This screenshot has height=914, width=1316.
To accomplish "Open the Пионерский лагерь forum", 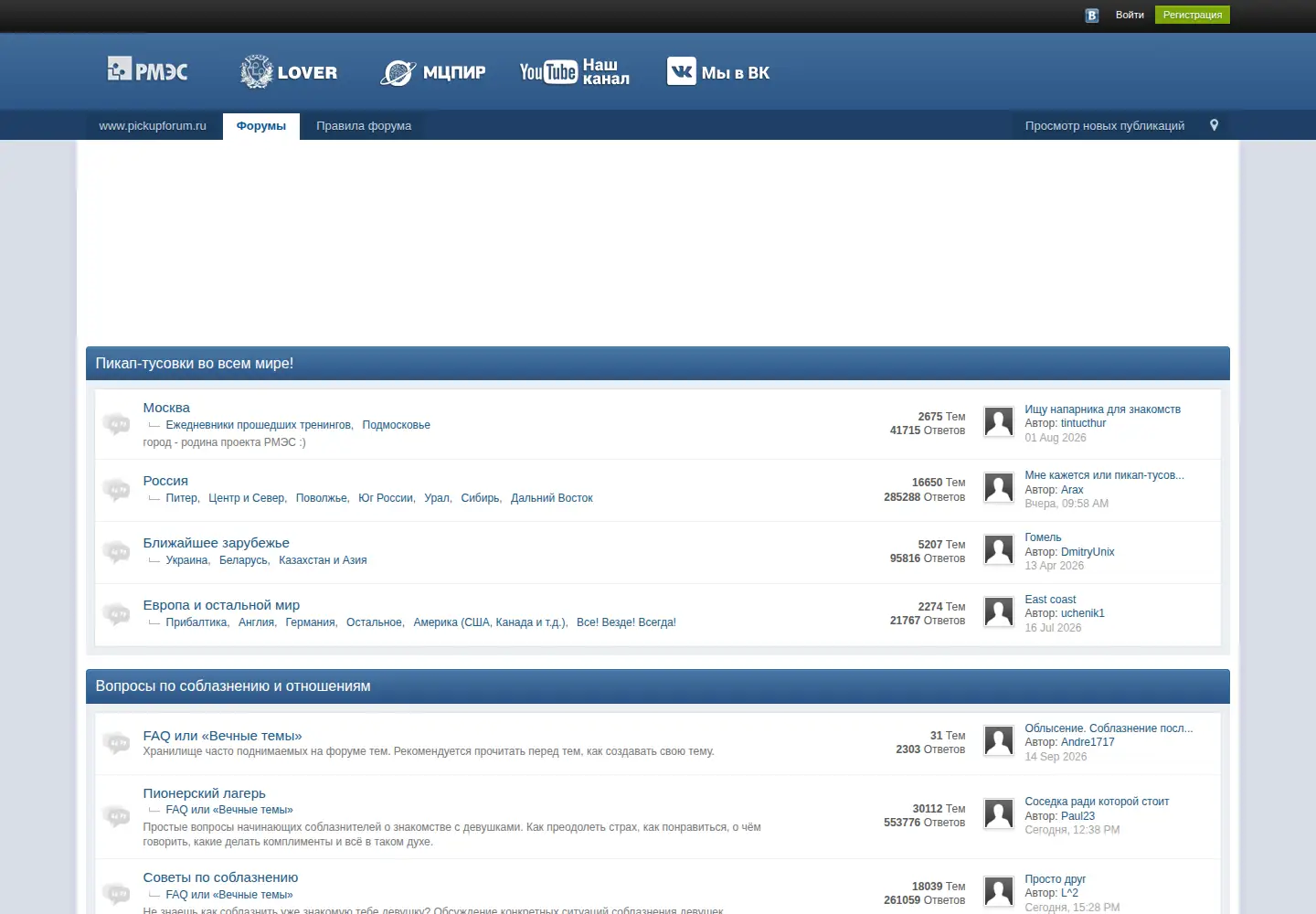I will click(204, 793).
